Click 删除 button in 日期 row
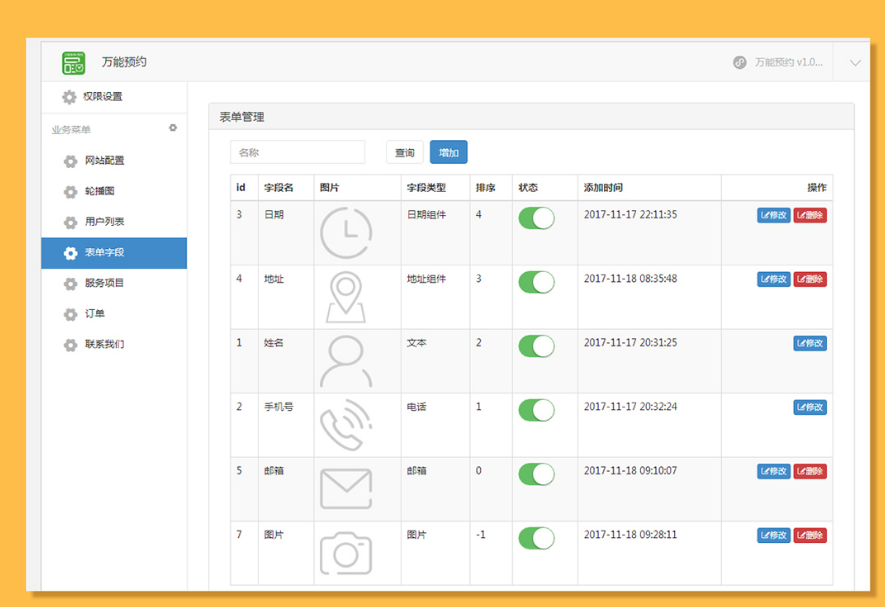 pos(810,215)
